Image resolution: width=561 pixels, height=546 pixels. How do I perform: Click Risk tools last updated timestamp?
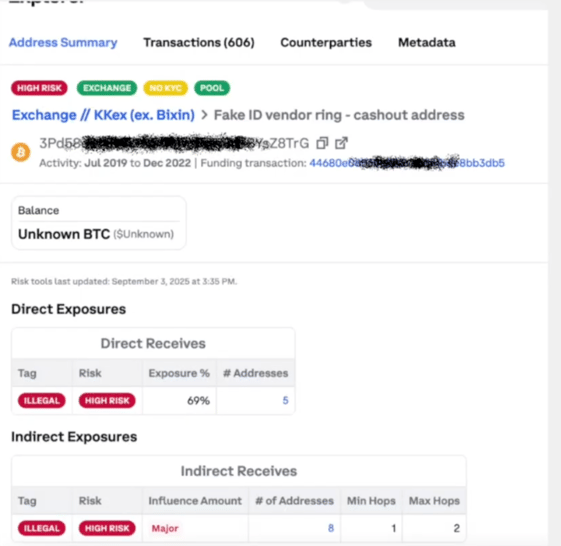pos(124,281)
